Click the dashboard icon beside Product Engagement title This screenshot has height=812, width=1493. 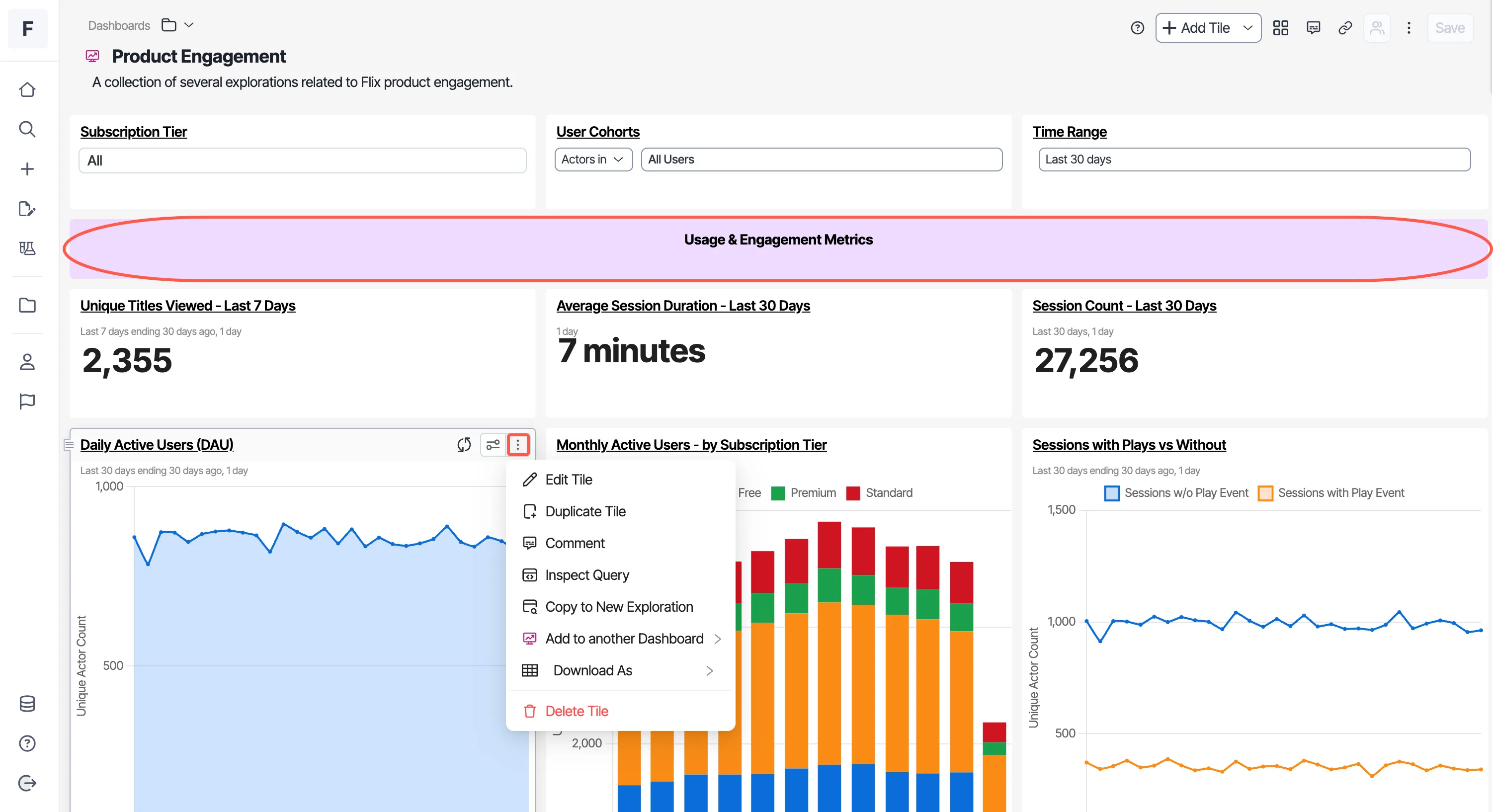pos(92,56)
